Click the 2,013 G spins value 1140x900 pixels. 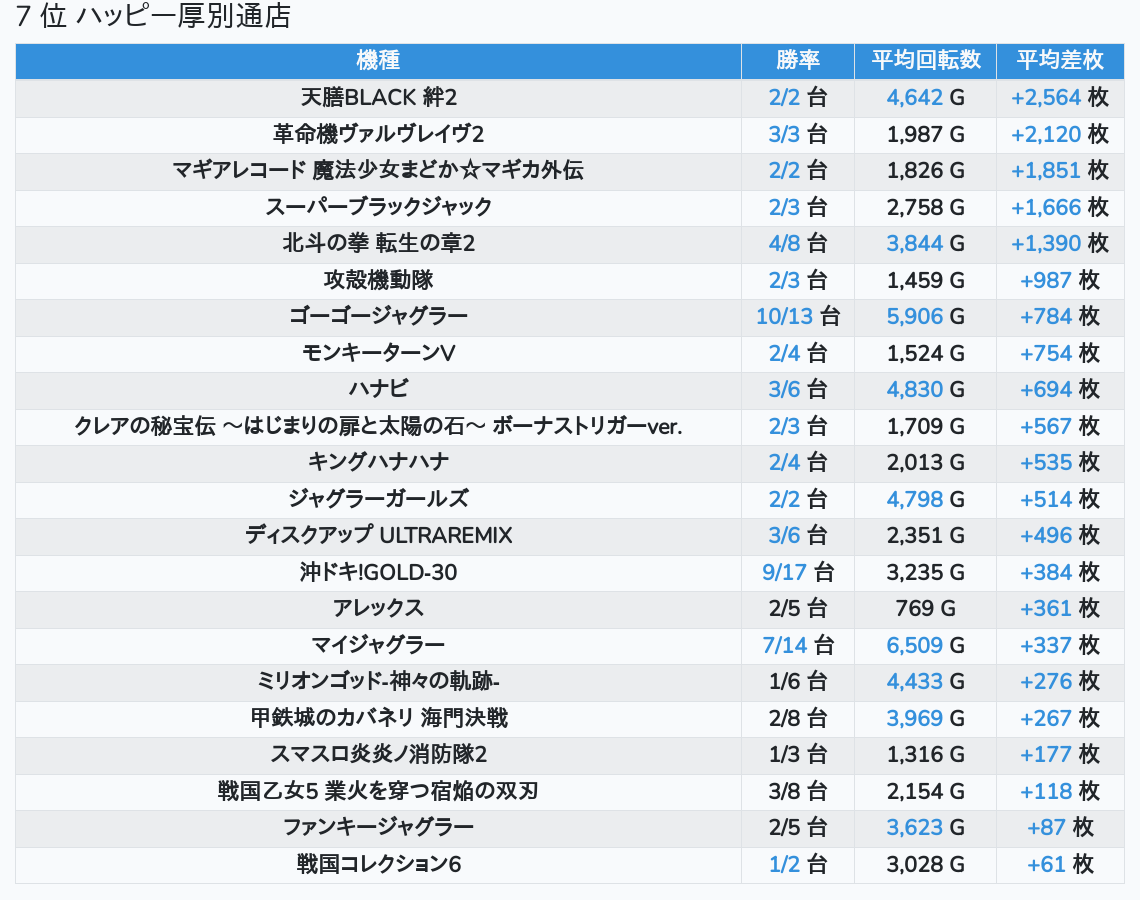coord(926,462)
